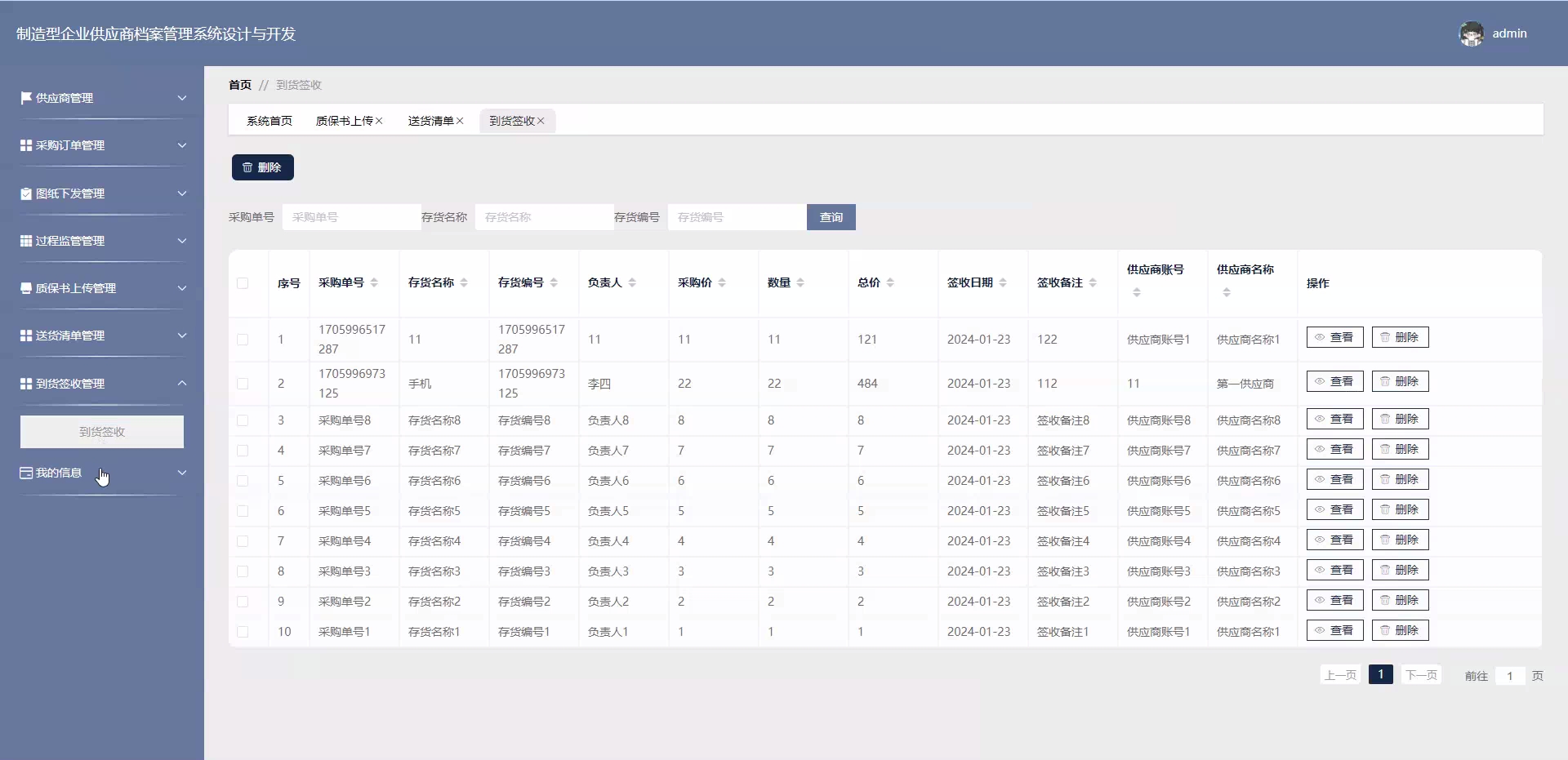Sort the table by 供应商名称
1568x760 pixels.
[x=1227, y=292]
